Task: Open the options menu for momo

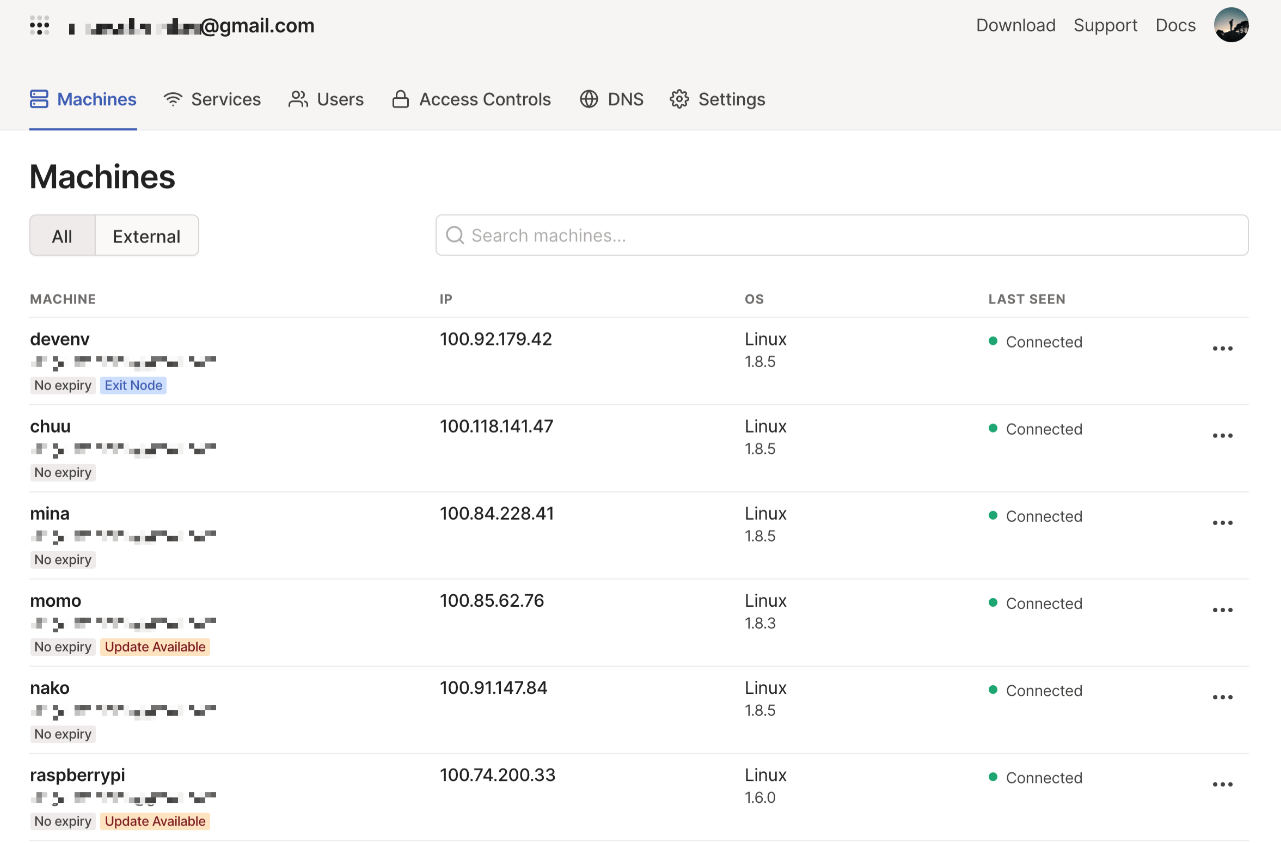Action: click(1222, 610)
